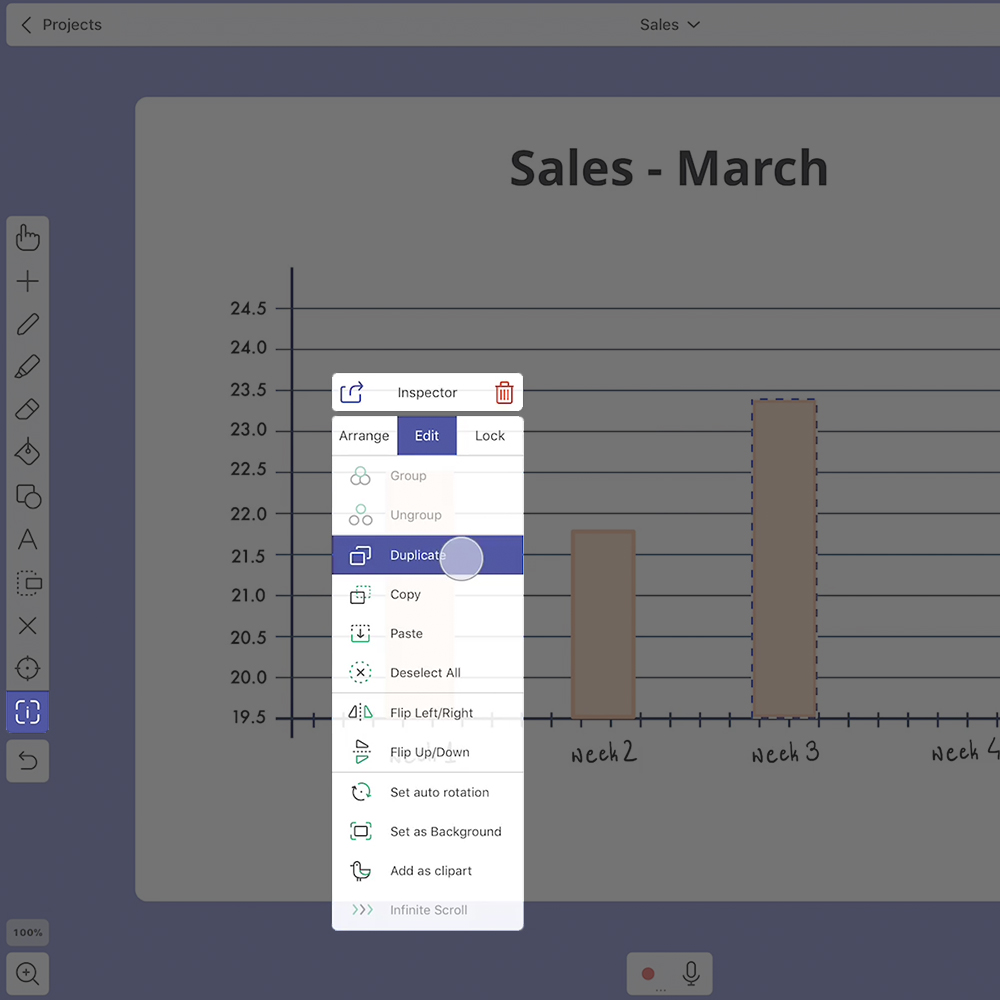The image size is (1000, 1000).
Task: Select the week 2 bar
Action: click(x=603, y=624)
